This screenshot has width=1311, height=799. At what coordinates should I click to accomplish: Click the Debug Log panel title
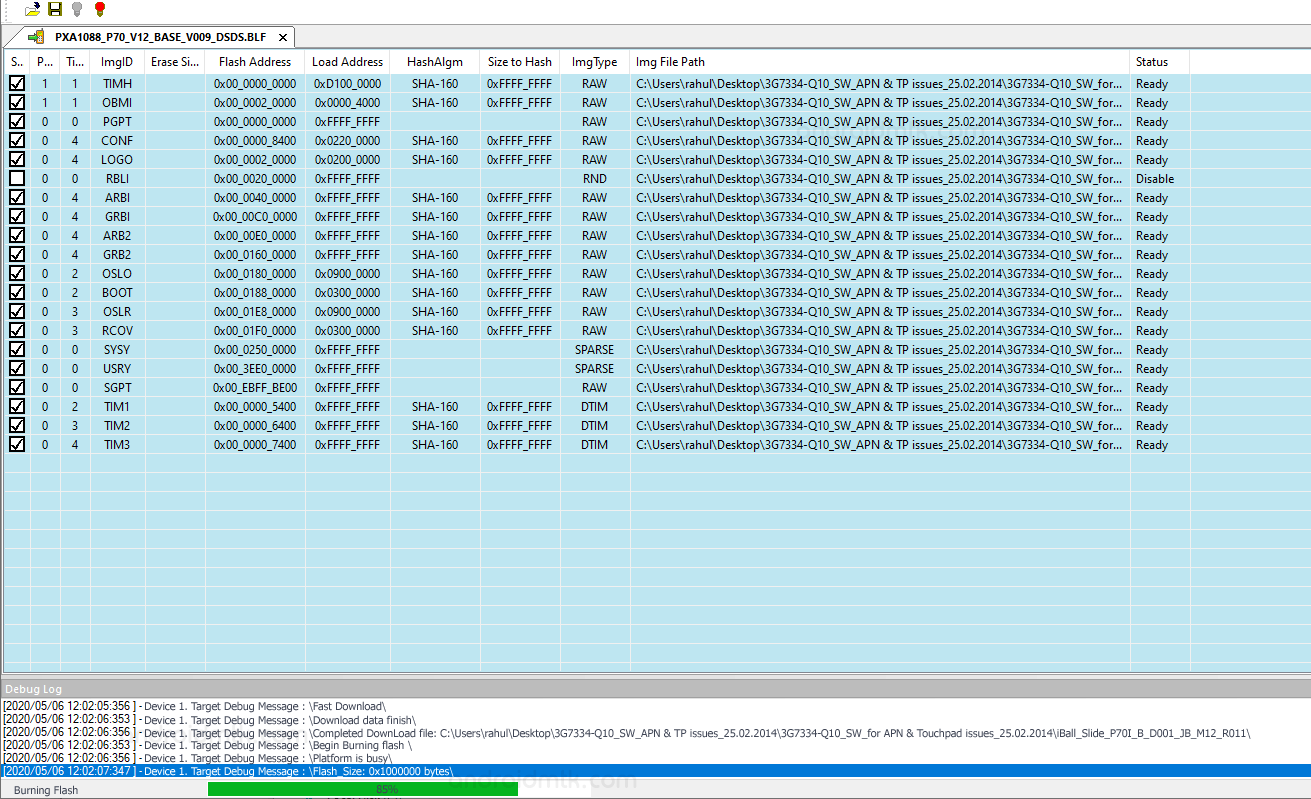point(32,689)
